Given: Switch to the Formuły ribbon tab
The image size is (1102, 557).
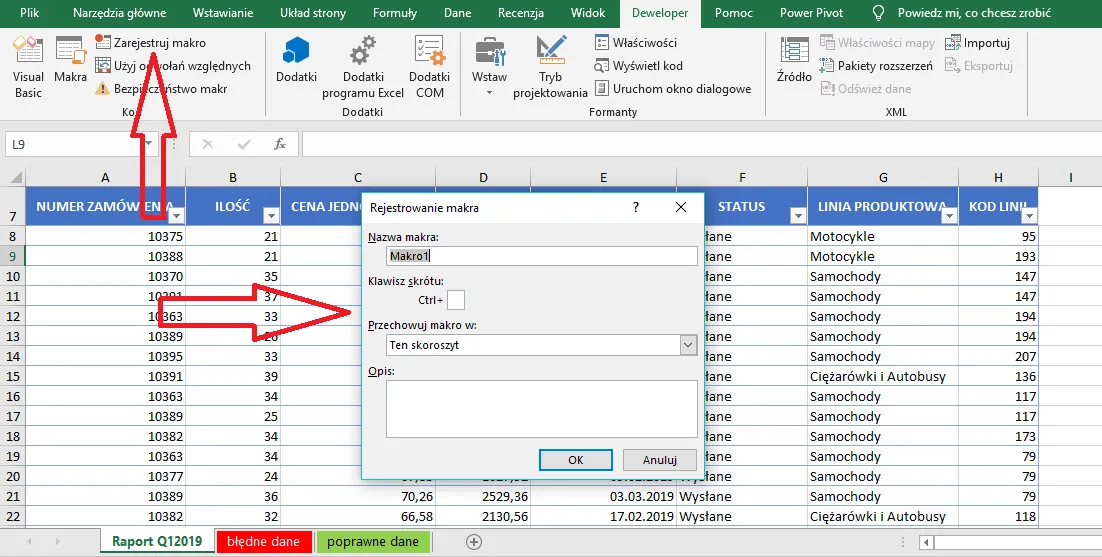Looking at the screenshot, I should click(x=394, y=13).
